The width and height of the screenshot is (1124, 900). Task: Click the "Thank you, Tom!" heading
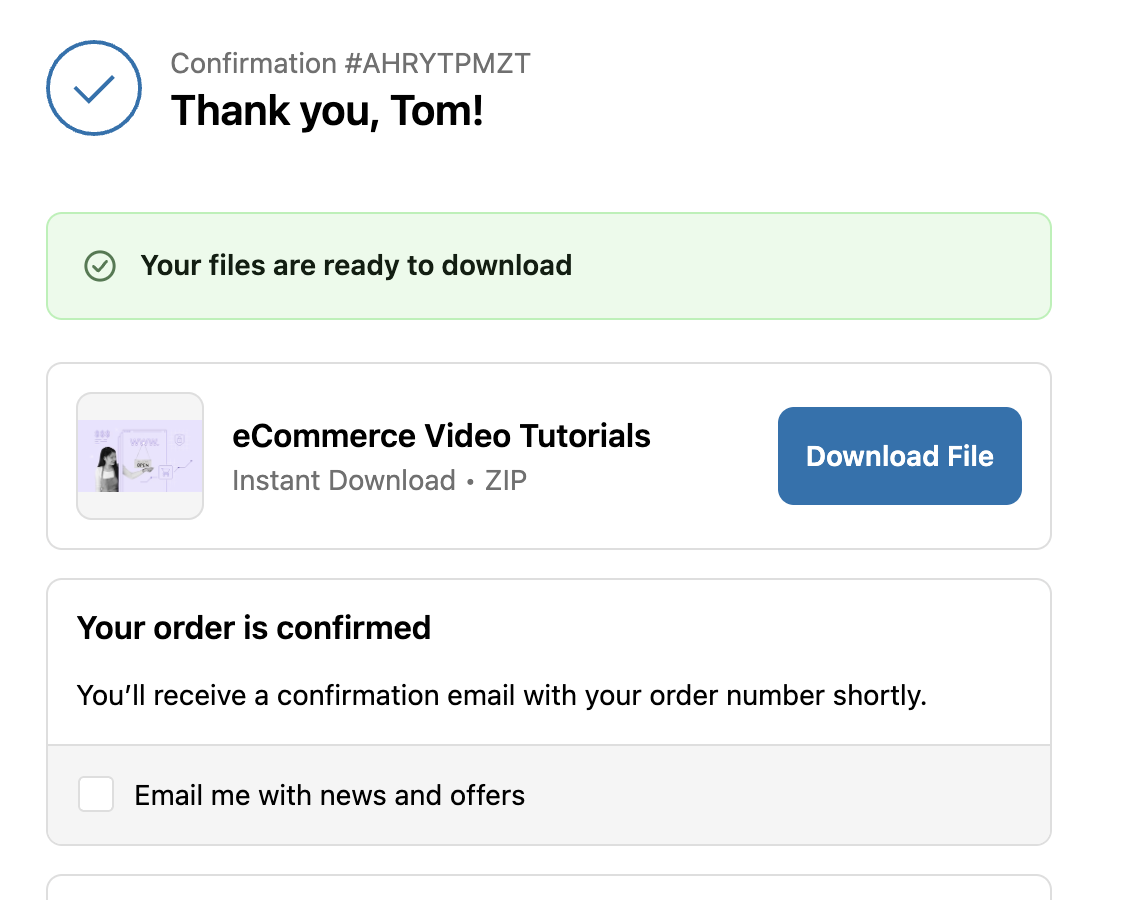click(327, 110)
